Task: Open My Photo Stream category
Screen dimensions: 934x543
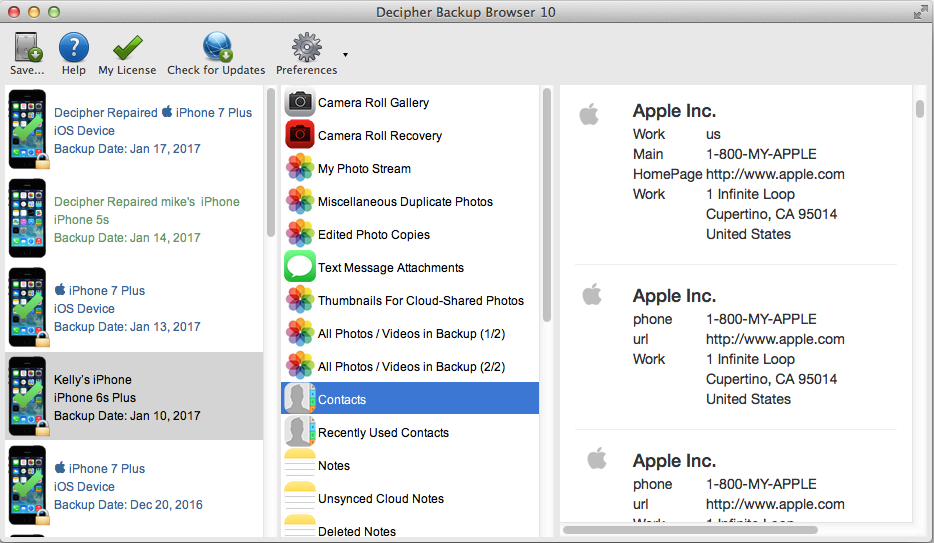Action: point(364,168)
